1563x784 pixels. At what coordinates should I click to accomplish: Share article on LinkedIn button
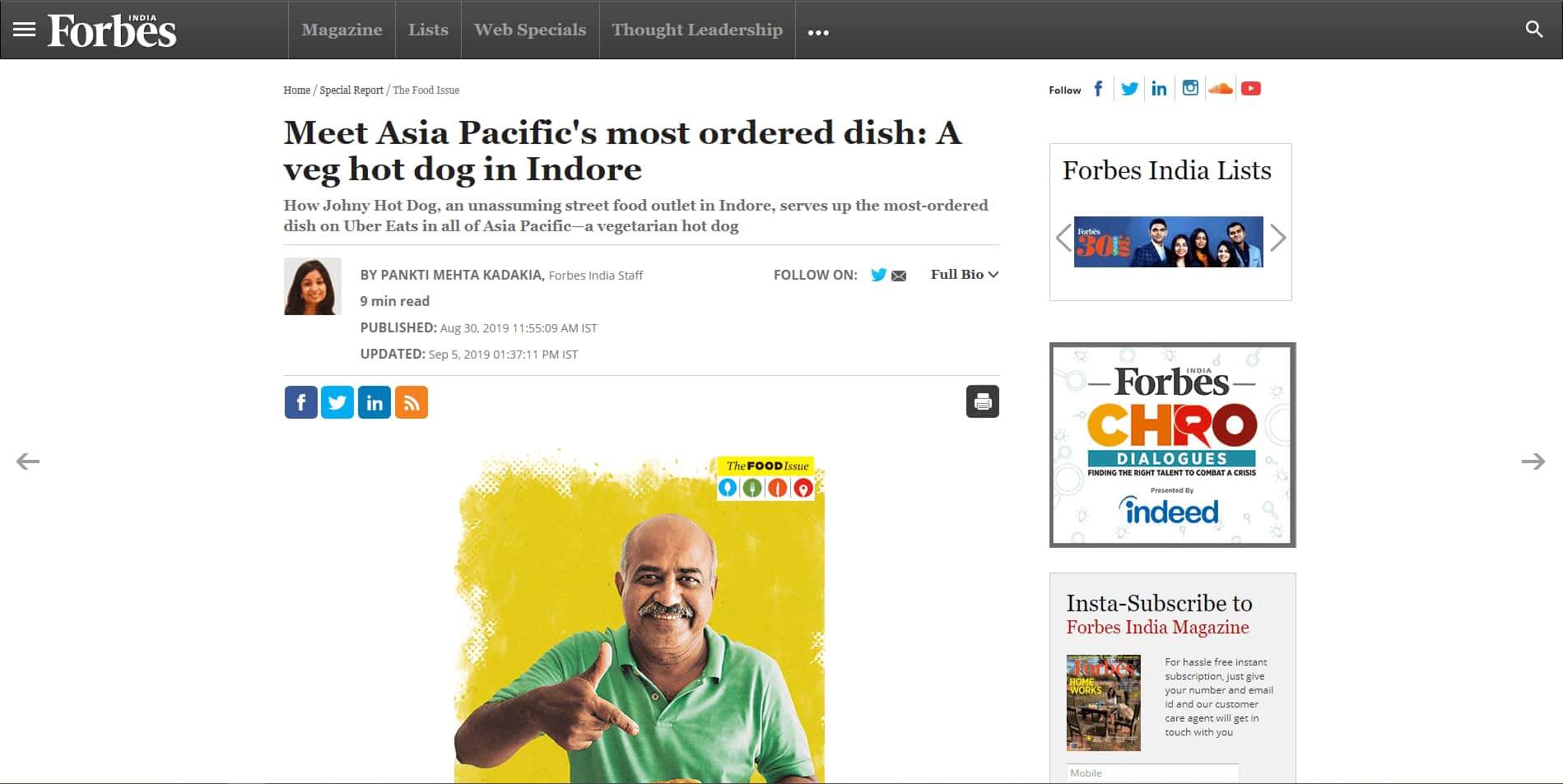click(x=374, y=402)
